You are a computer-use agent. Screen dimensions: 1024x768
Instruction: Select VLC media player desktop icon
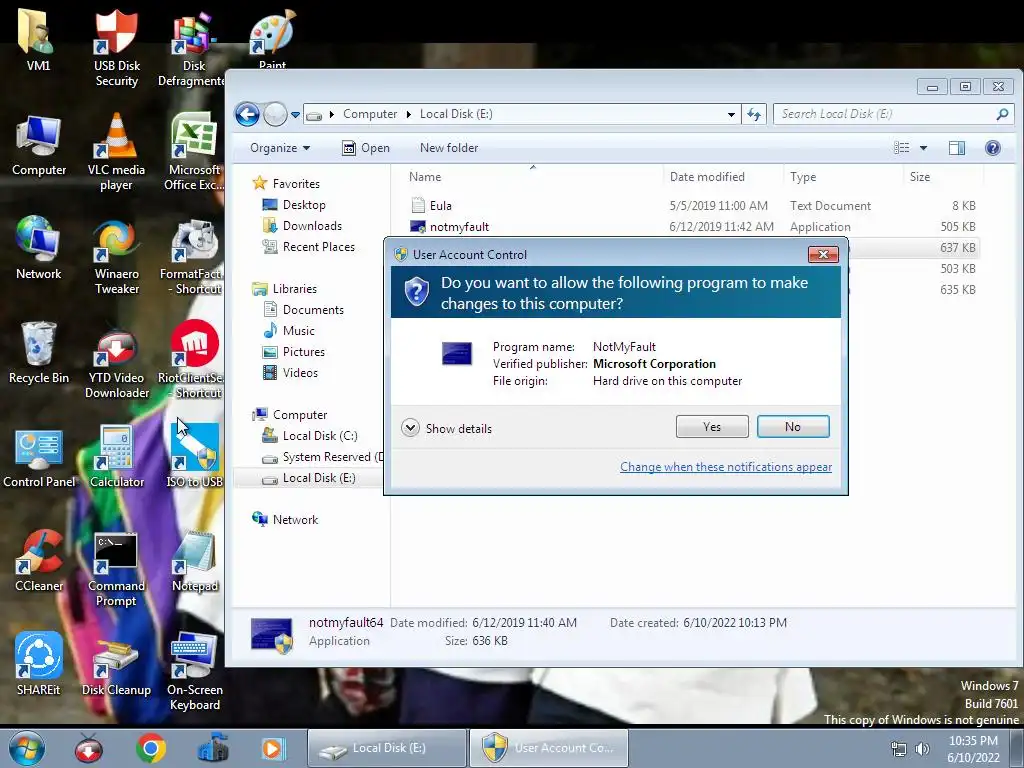click(116, 152)
